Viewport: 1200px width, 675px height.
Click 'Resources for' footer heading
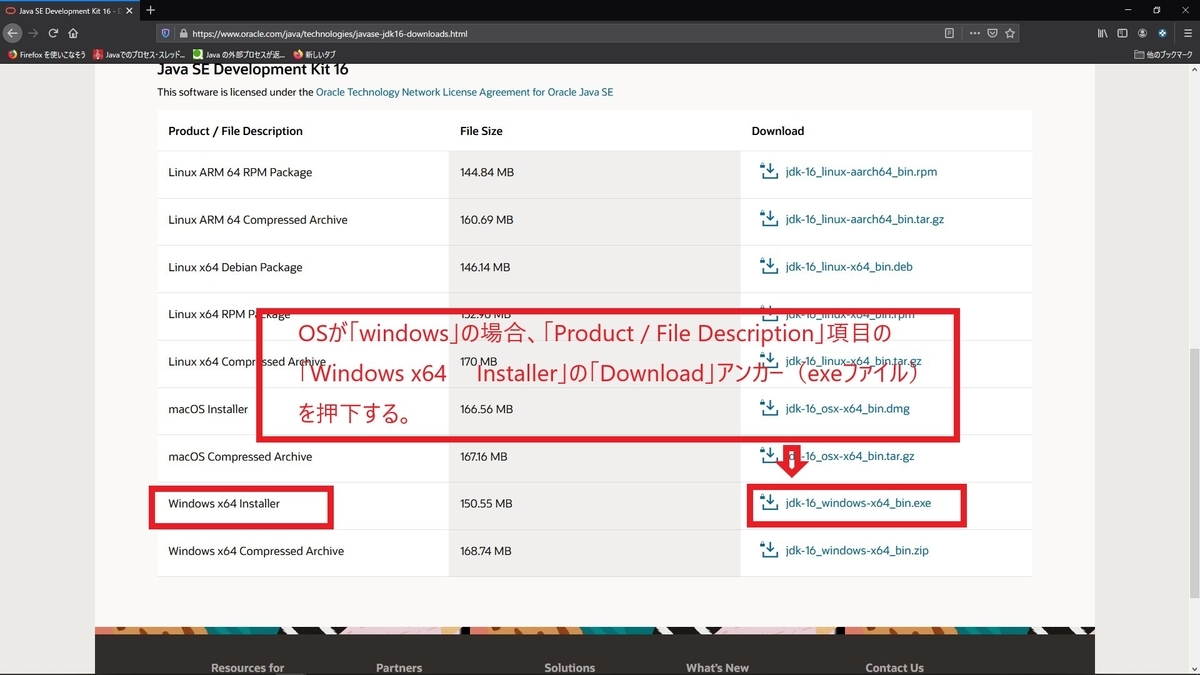(x=248, y=668)
